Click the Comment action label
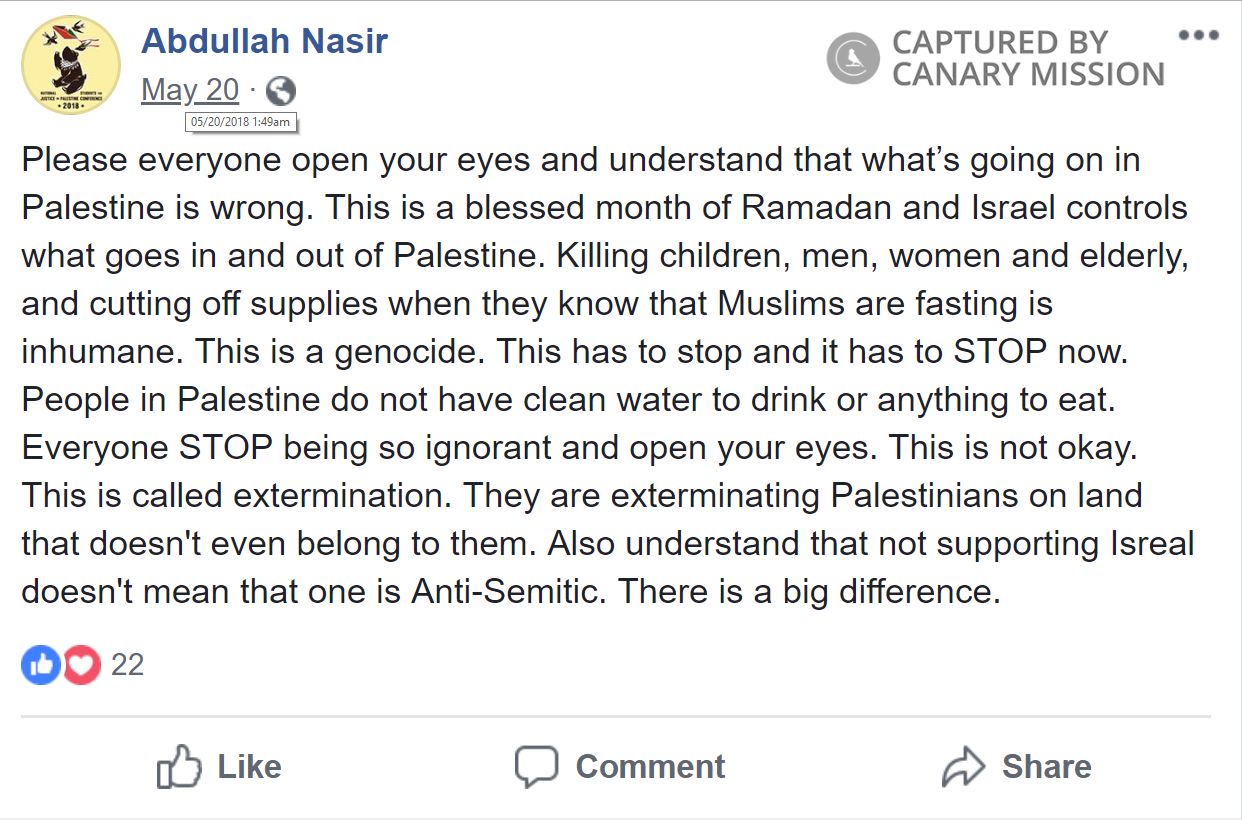The width and height of the screenshot is (1242, 820). [650, 766]
